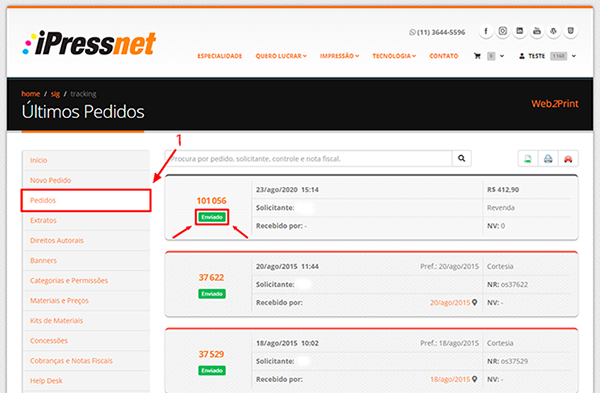Expand the TESTE account dropdown arrow
600x393 pixels.
click(x=574, y=56)
